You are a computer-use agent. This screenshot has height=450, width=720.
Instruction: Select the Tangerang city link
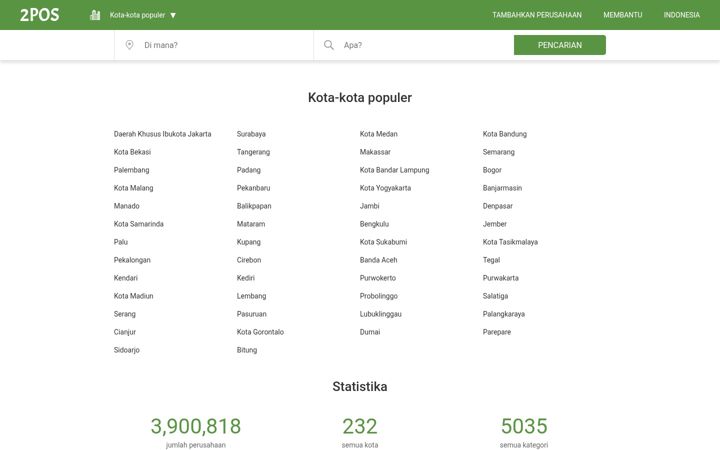pyautogui.click(x=253, y=152)
